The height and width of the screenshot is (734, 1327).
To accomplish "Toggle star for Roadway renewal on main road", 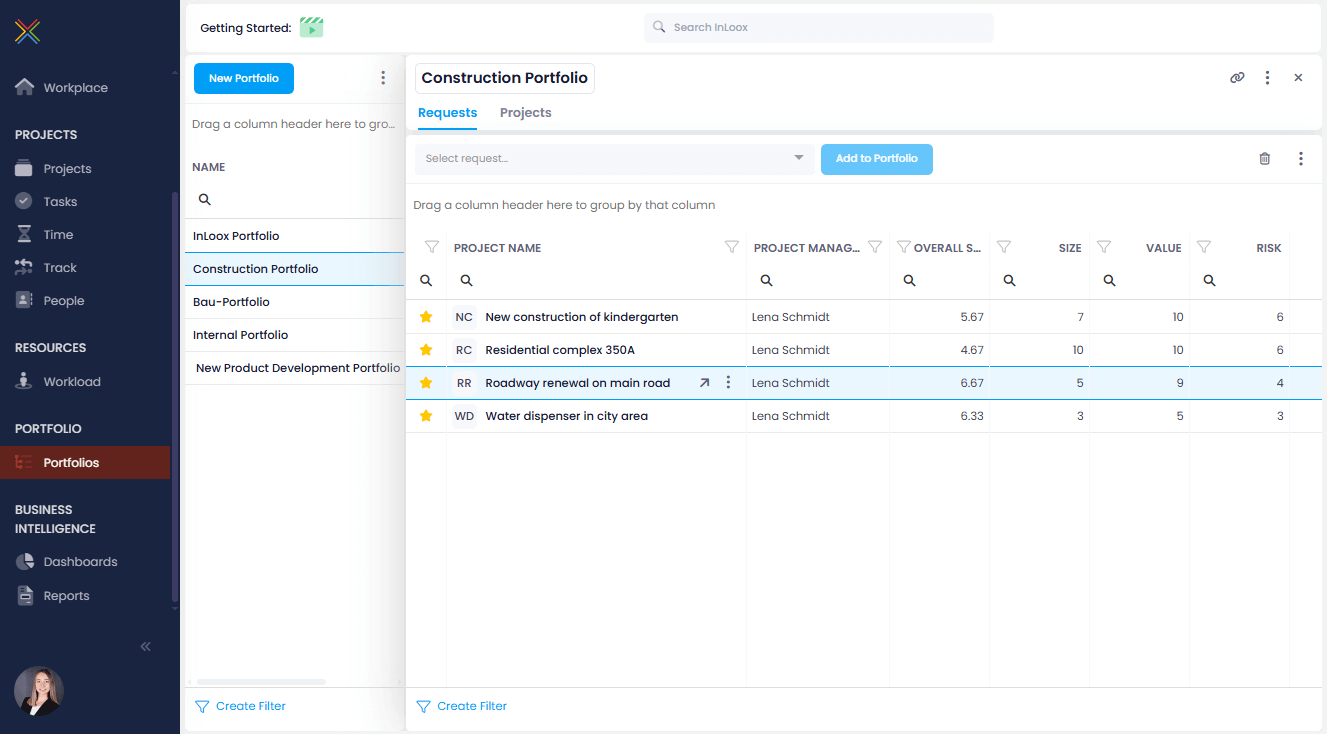I will point(426,383).
